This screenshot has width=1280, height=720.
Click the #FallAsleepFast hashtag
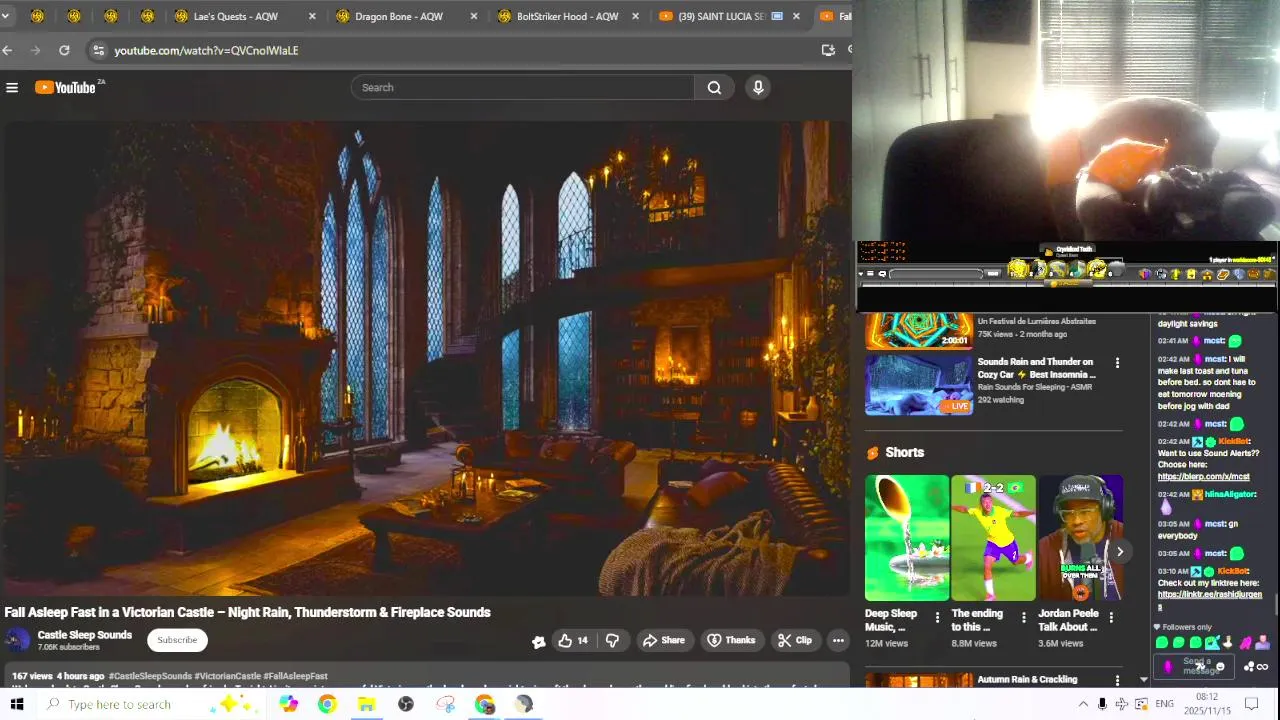click(295, 677)
